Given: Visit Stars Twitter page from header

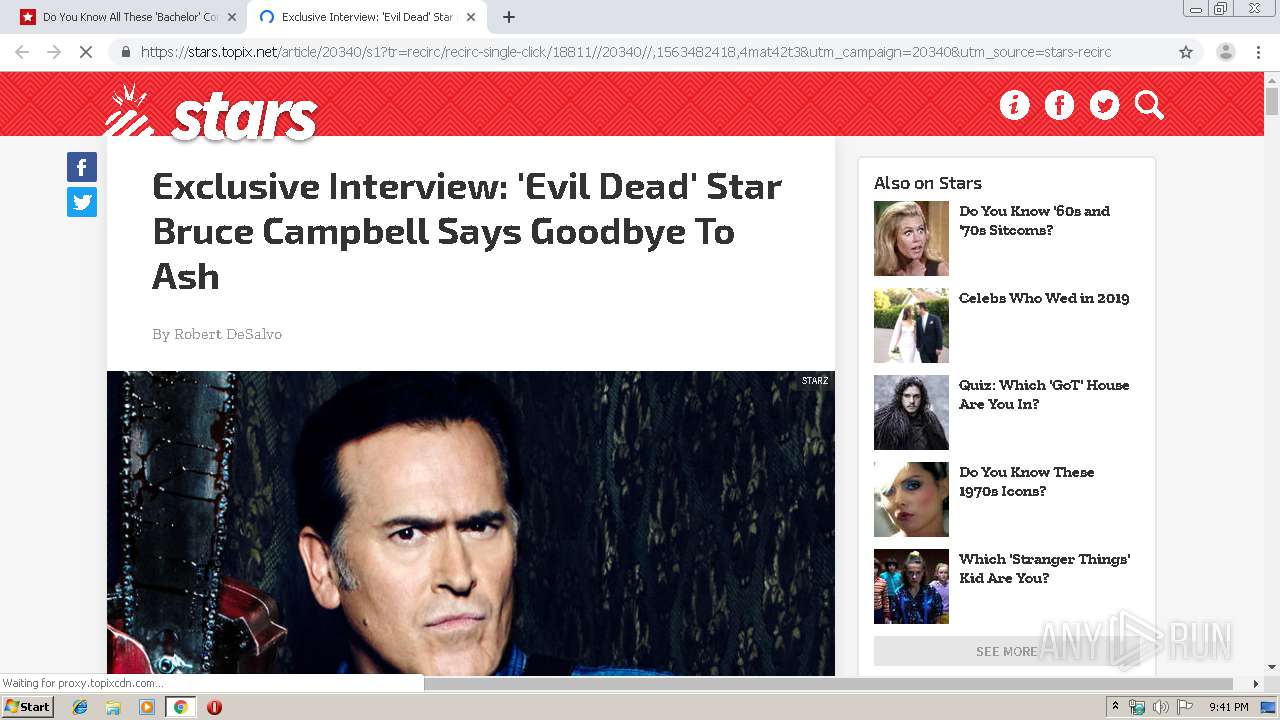Looking at the screenshot, I should coord(1104,105).
